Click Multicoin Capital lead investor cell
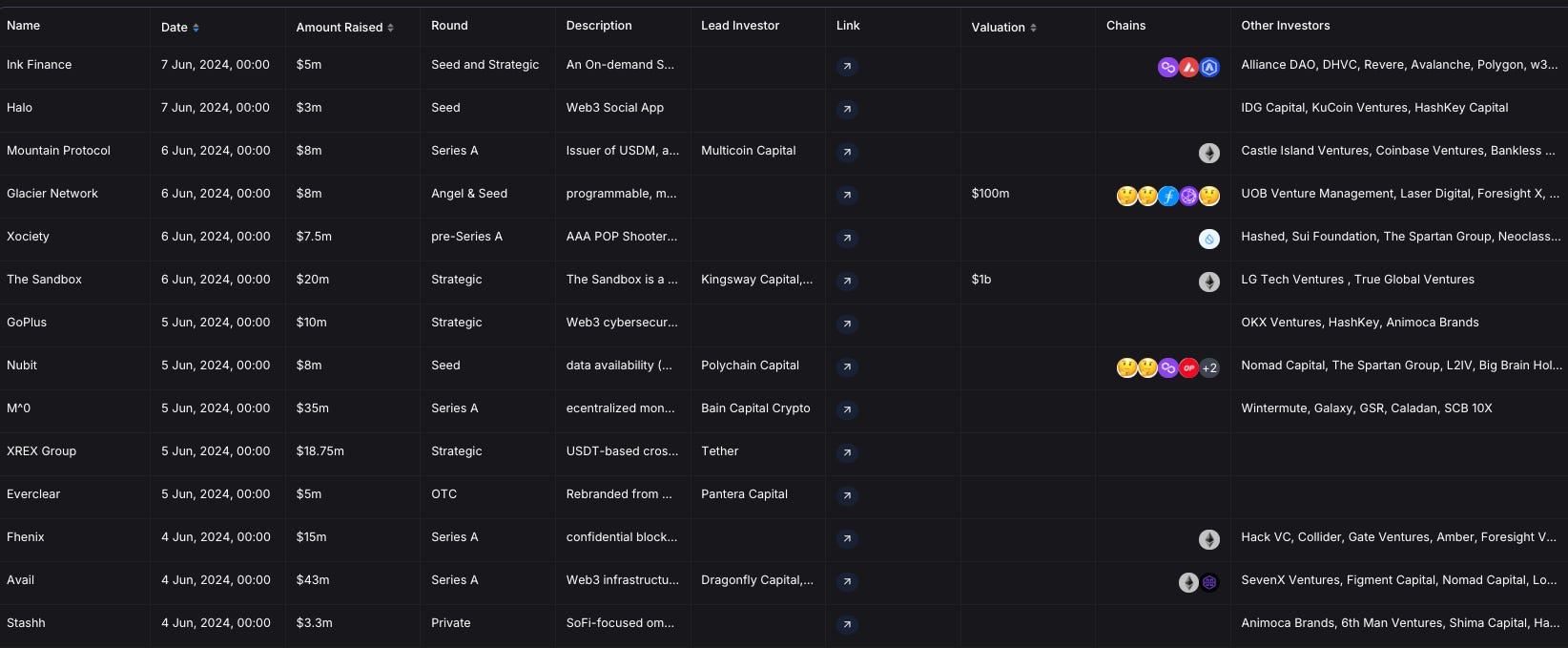The width and height of the screenshot is (1568, 648). tap(748, 151)
